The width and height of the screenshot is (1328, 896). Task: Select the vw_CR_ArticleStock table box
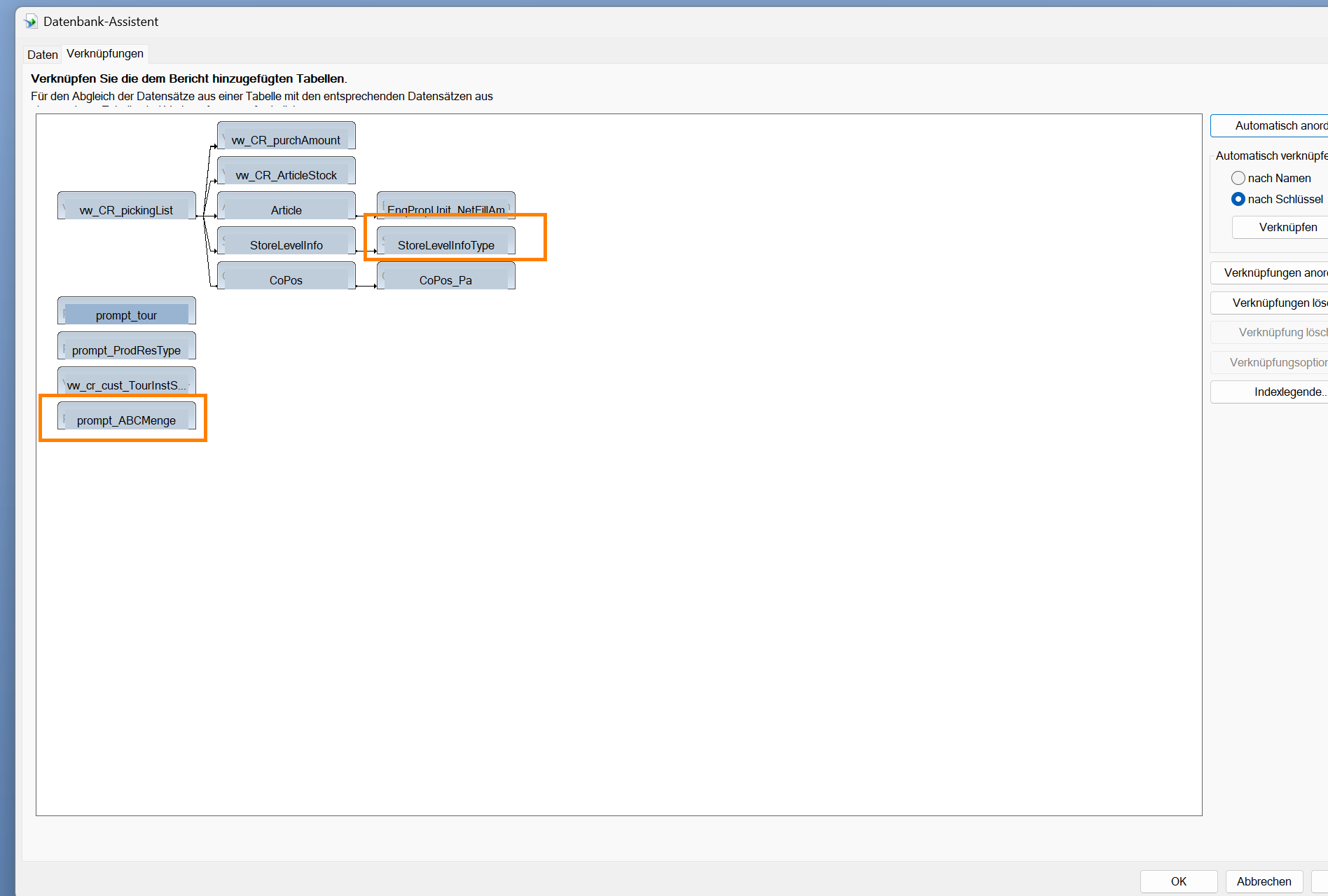coord(286,174)
